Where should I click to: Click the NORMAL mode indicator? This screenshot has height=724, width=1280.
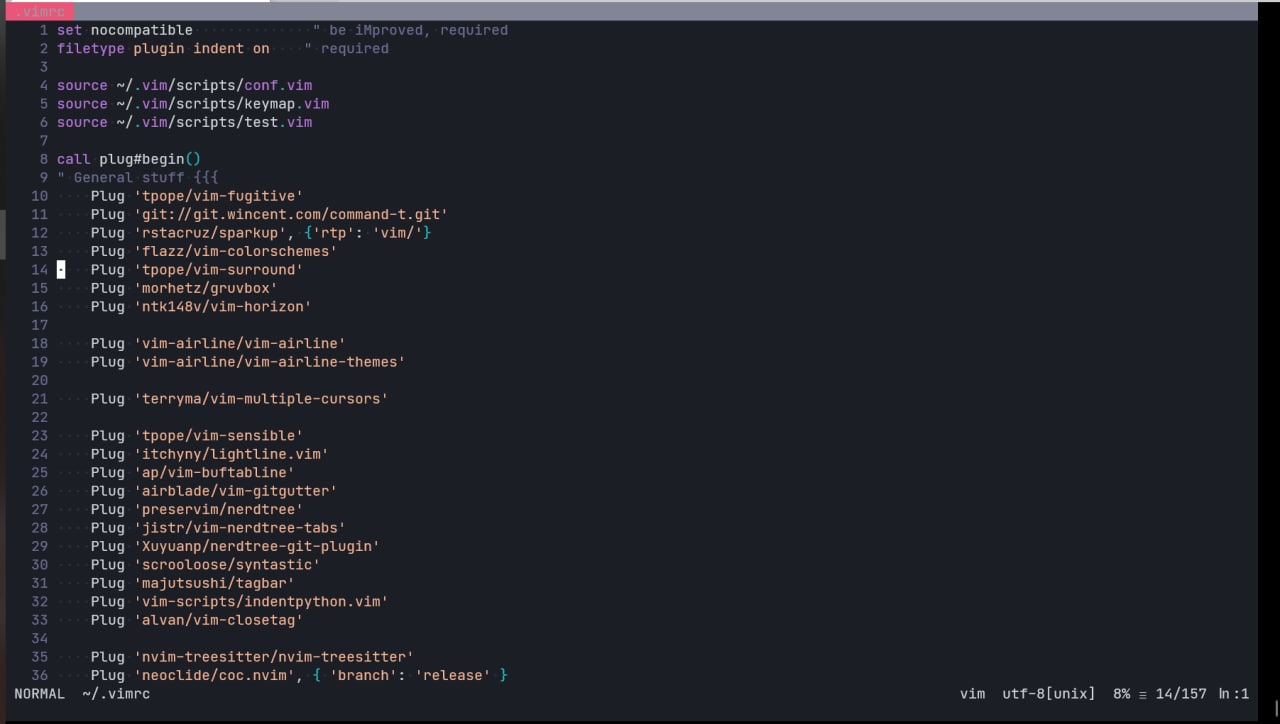point(40,694)
